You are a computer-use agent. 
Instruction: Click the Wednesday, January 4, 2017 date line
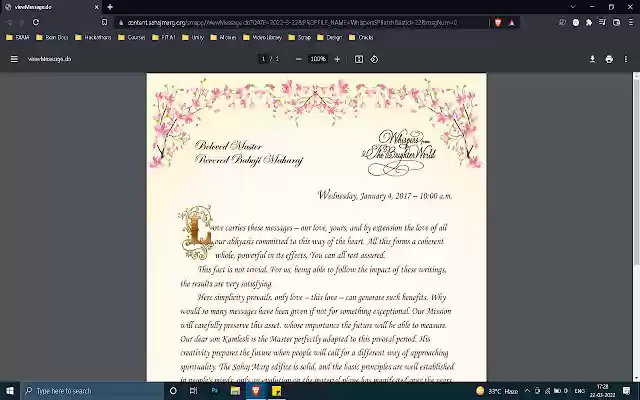click(385, 195)
